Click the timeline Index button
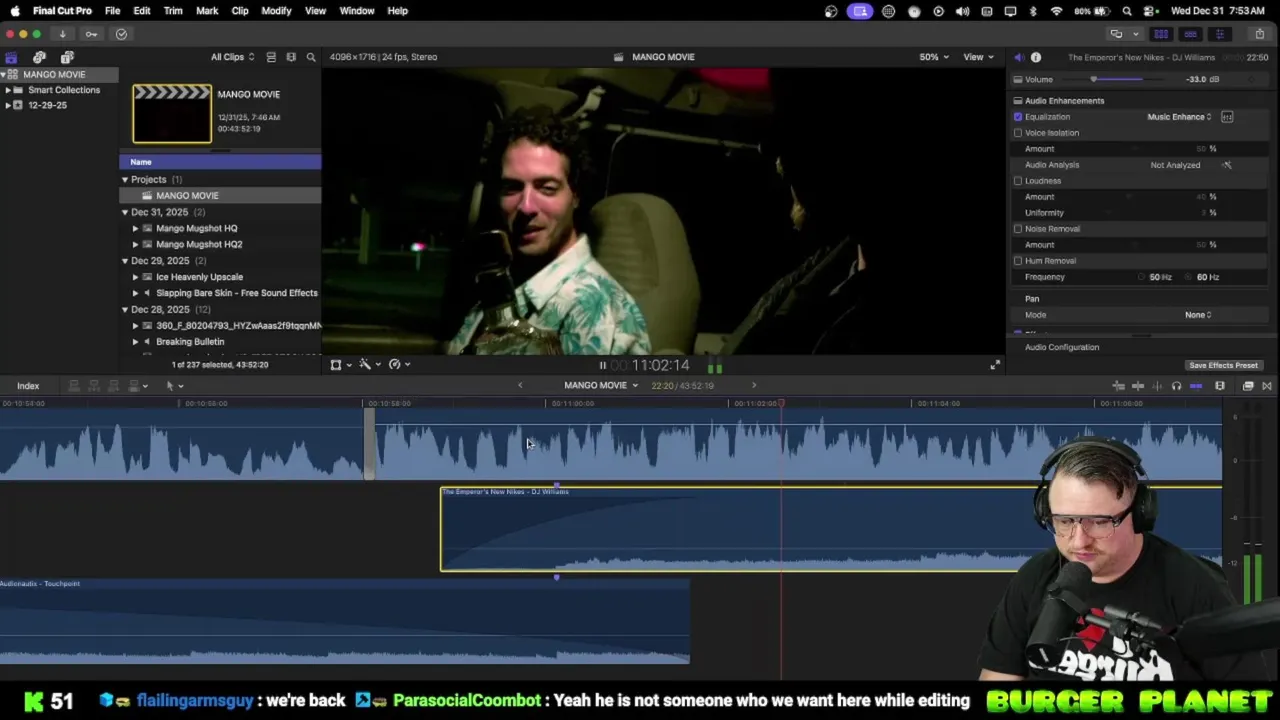Image resolution: width=1280 pixels, height=720 pixels. click(28, 386)
